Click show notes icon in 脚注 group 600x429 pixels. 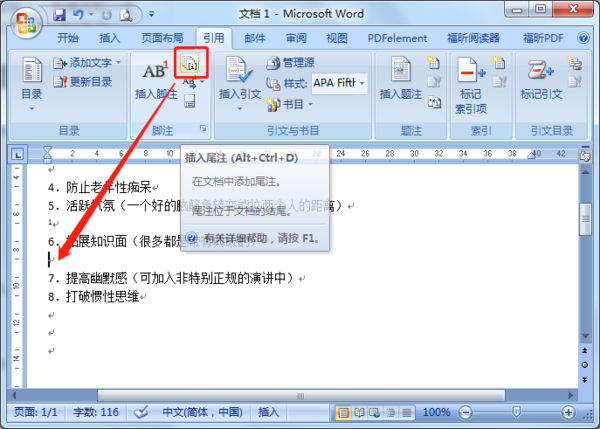pos(190,101)
